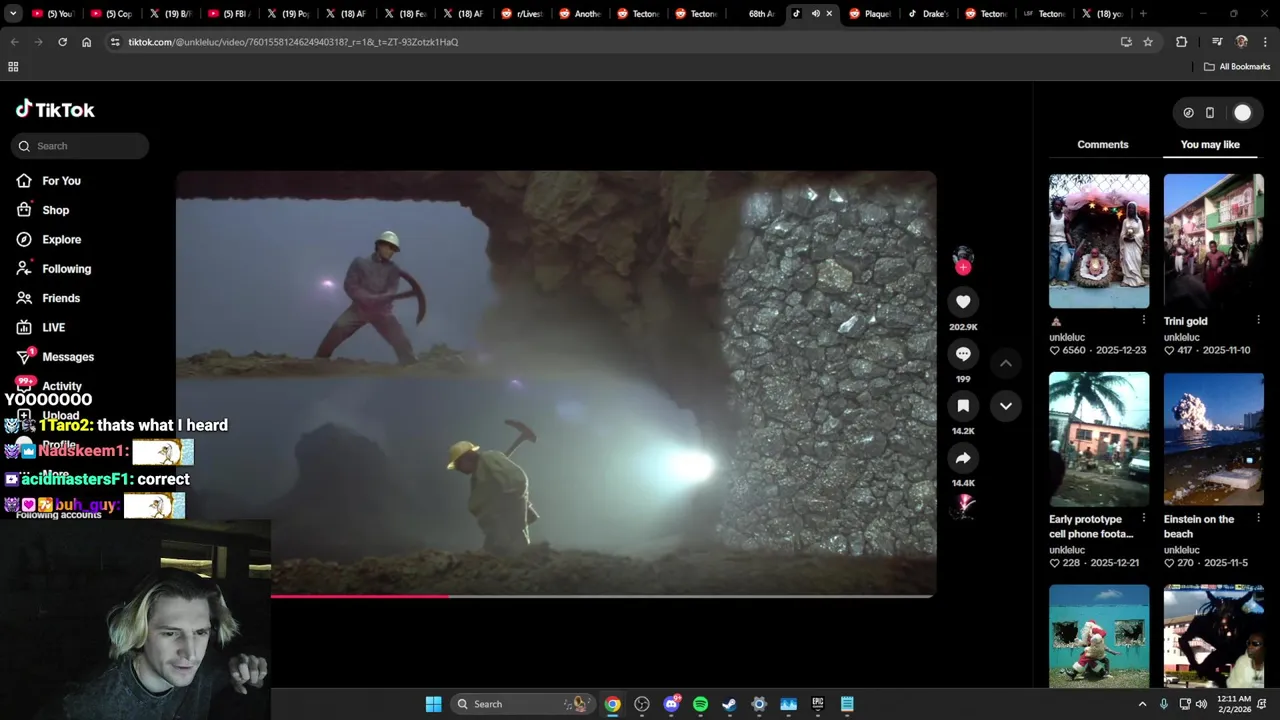
Task: Go to next video with down chevron
Action: click(x=1005, y=406)
